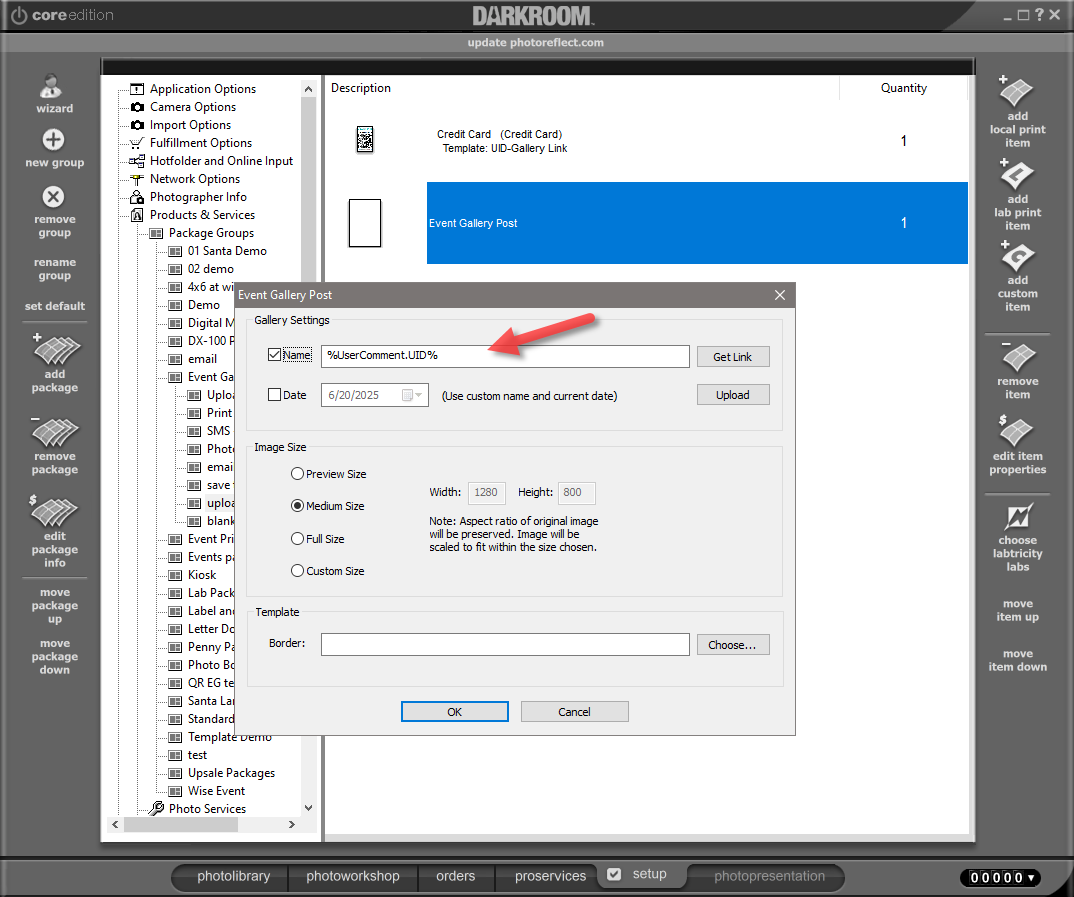
Task: Select Upsale Packages tree item
Action: (231, 773)
